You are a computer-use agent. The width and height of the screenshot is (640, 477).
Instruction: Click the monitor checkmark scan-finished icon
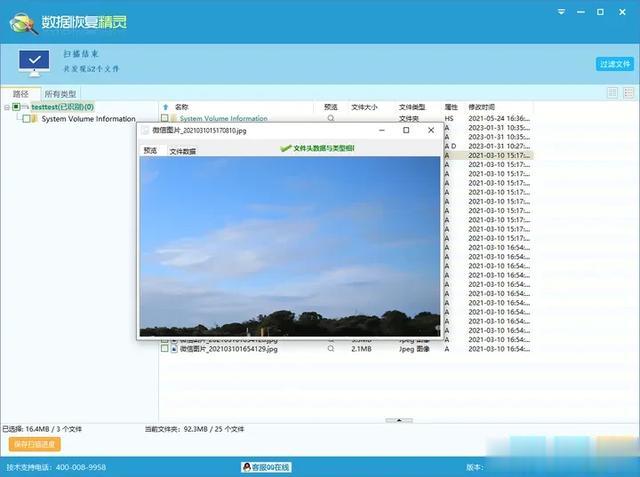pyautogui.click(x=34, y=63)
